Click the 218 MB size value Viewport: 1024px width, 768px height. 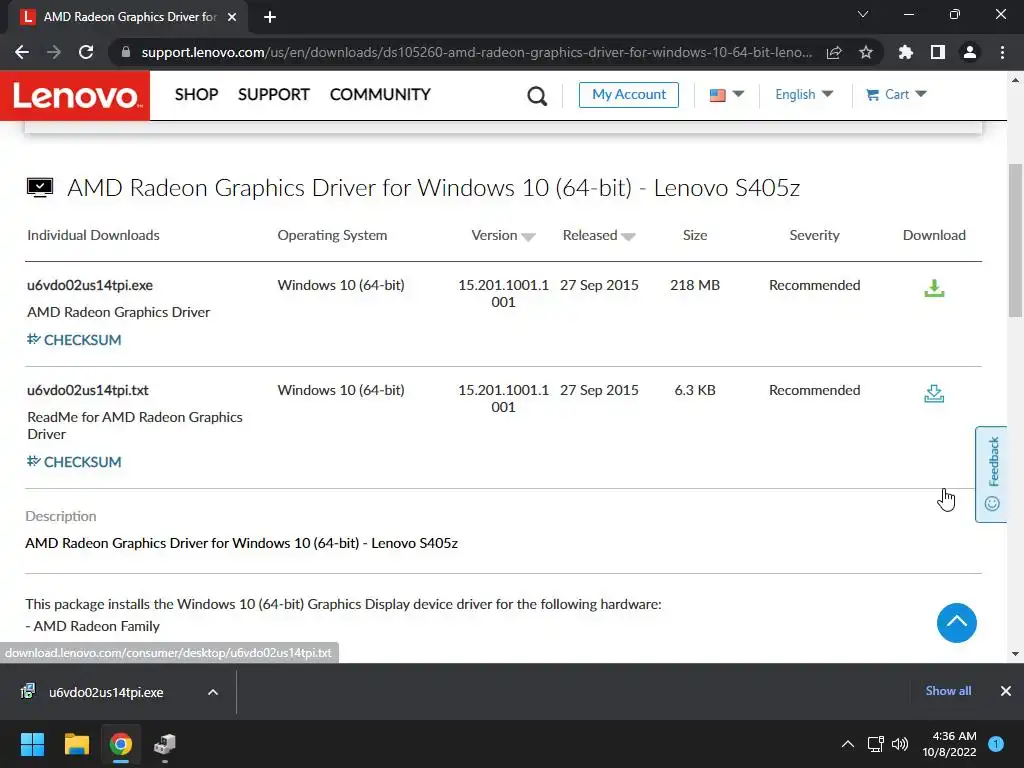695,285
